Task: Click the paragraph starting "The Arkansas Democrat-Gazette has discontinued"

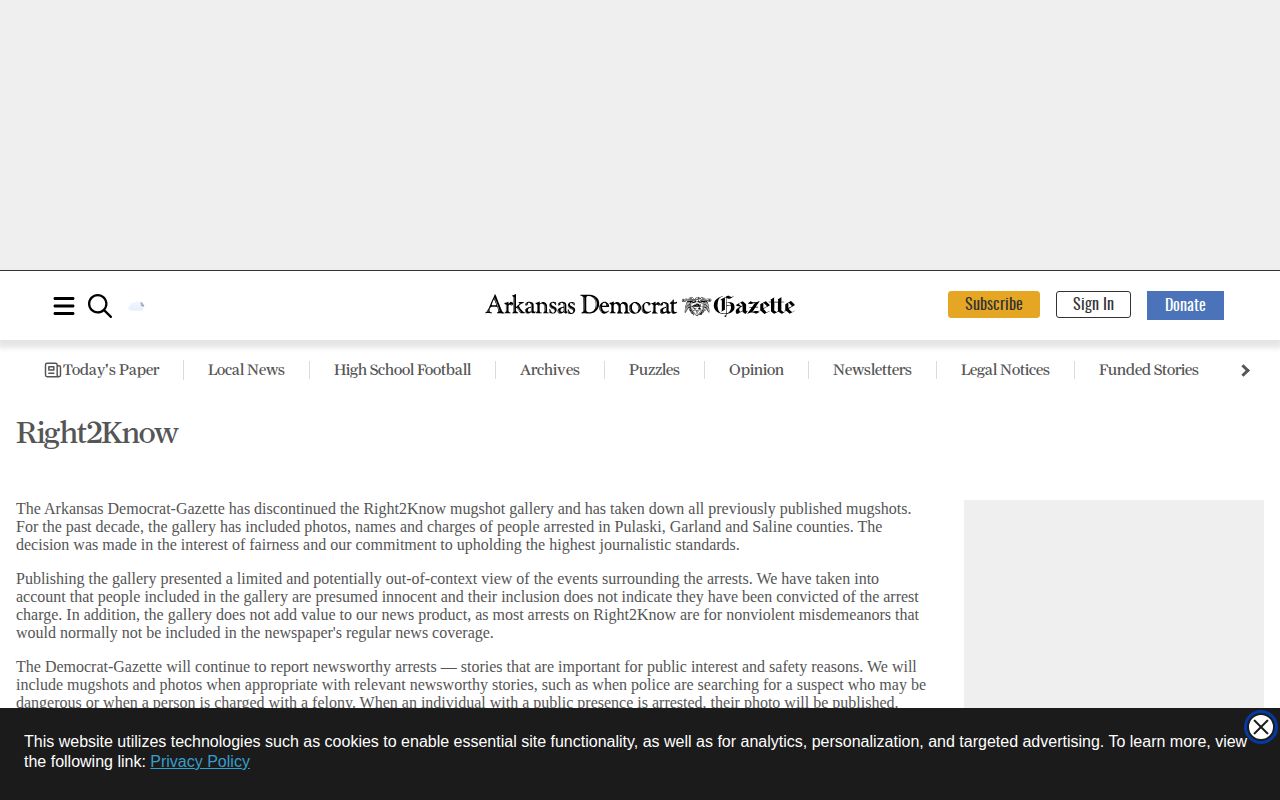Action: pyautogui.click(x=466, y=527)
